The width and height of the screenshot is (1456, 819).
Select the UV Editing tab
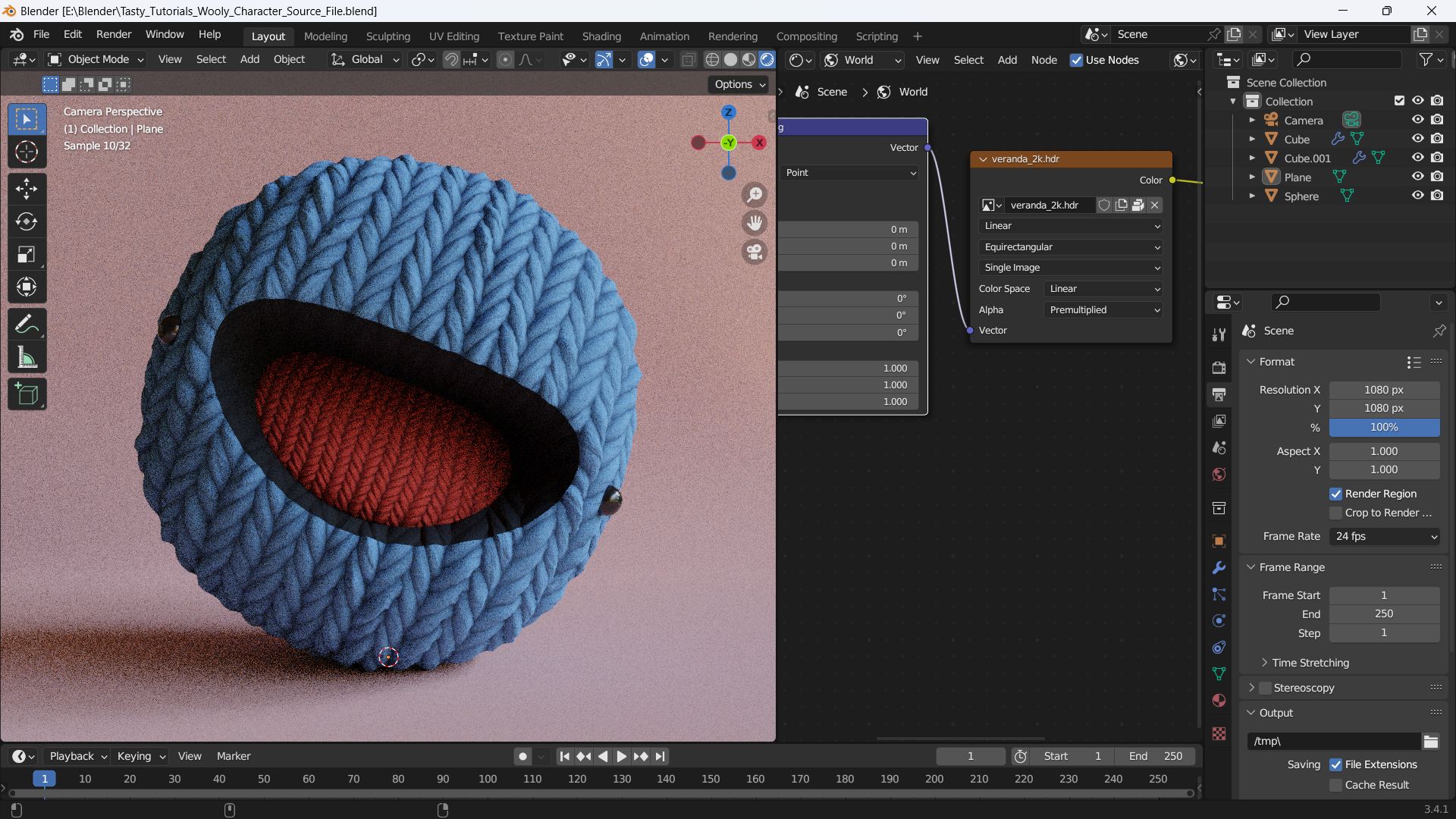click(x=453, y=36)
